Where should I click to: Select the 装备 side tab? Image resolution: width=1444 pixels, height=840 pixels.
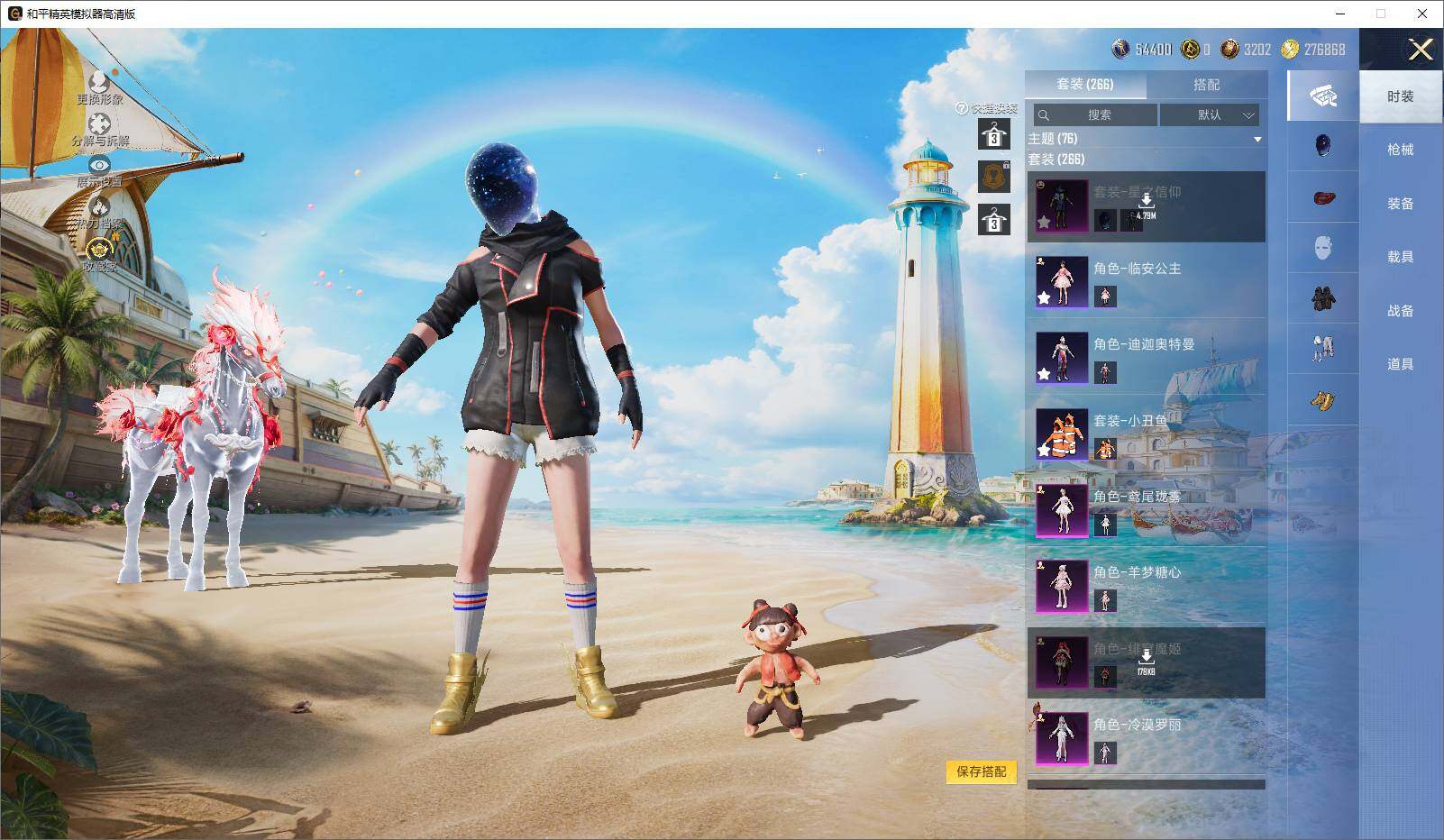1401,204
